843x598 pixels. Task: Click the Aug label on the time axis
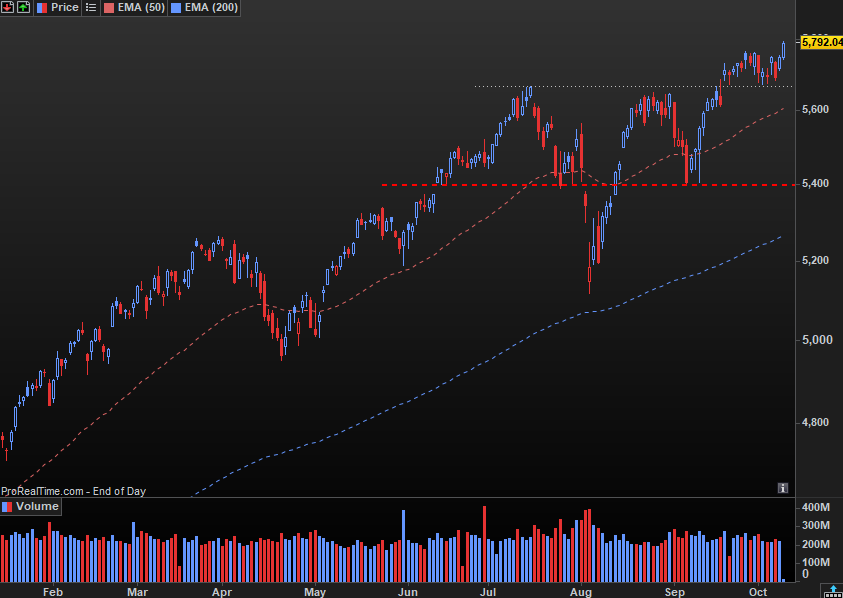(581, 592)
